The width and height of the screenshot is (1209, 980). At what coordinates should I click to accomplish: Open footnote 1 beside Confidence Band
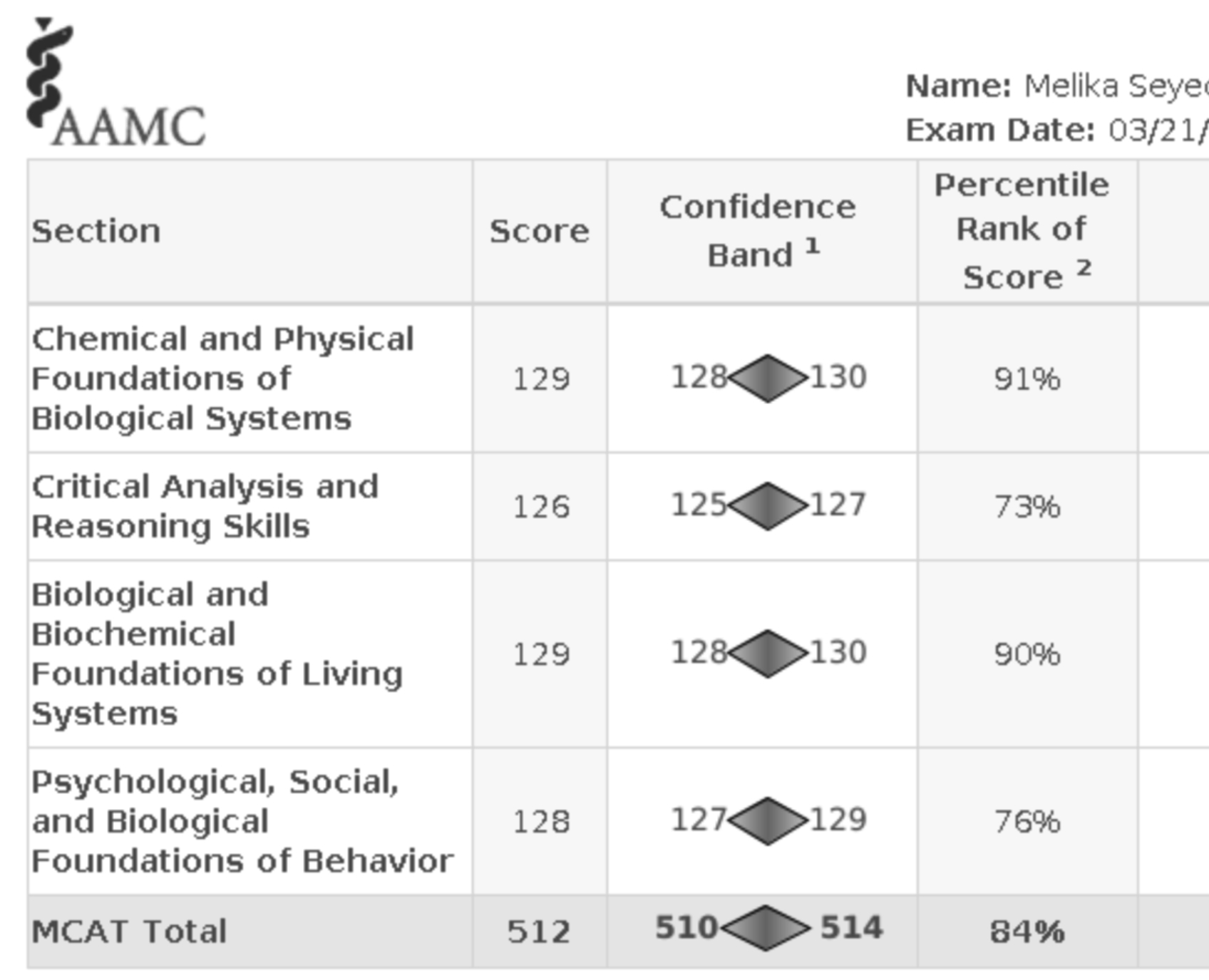(x=812, y=246)
